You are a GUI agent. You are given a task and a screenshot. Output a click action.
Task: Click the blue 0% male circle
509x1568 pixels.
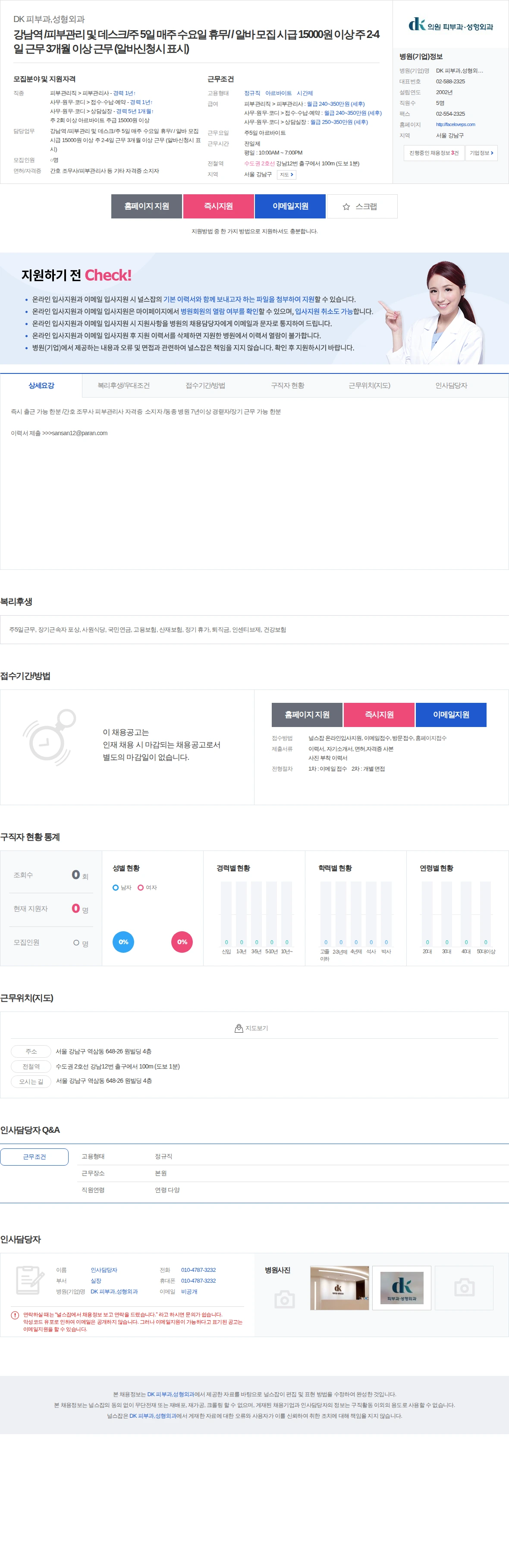[123, 942]
